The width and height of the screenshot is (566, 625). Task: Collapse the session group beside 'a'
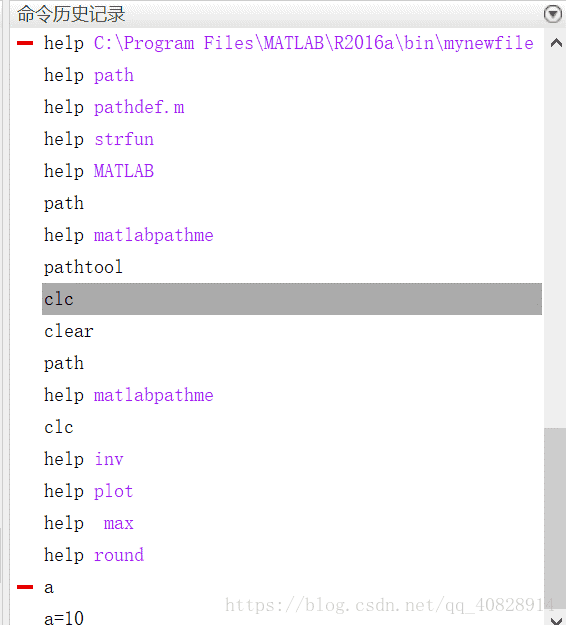tap(25, 587)
